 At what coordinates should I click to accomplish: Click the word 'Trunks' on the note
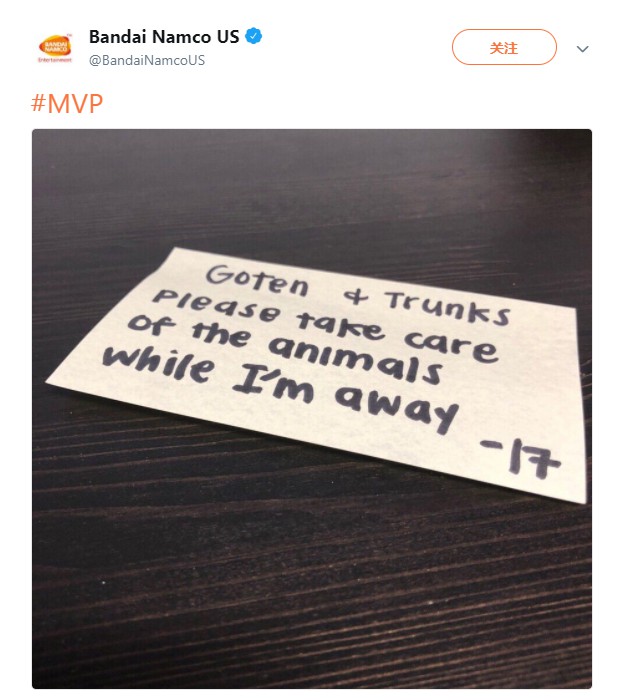[x=448, y=307]
